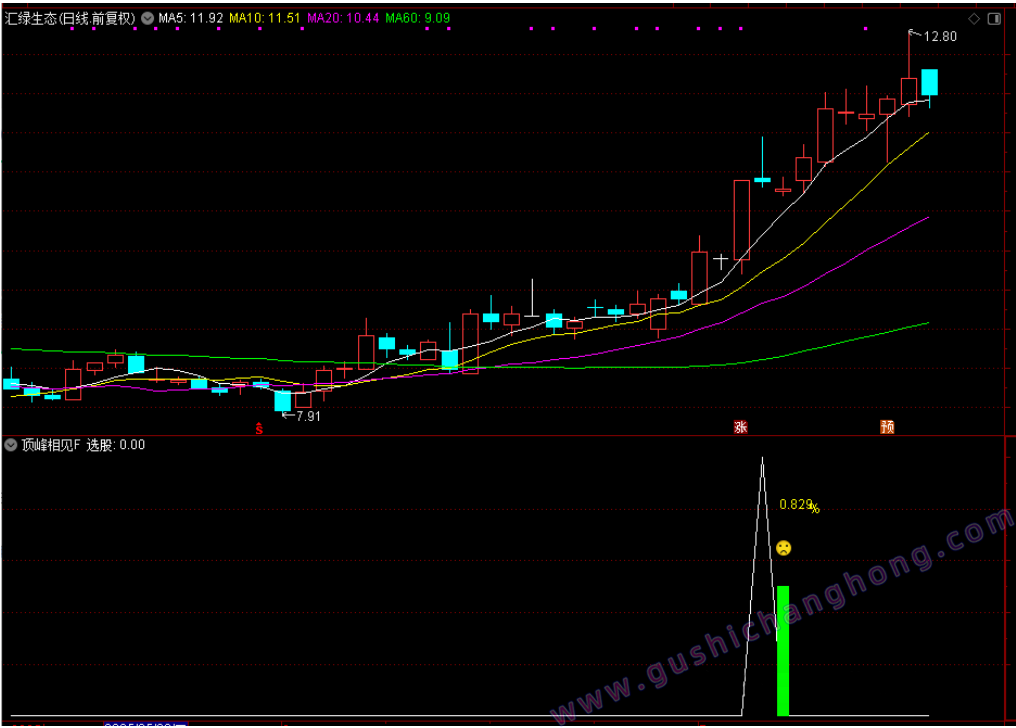Viewport: 1016px width, 728px height.
Task: Select the MA60: 9.09 indicator label
Action: click(418, 18)
